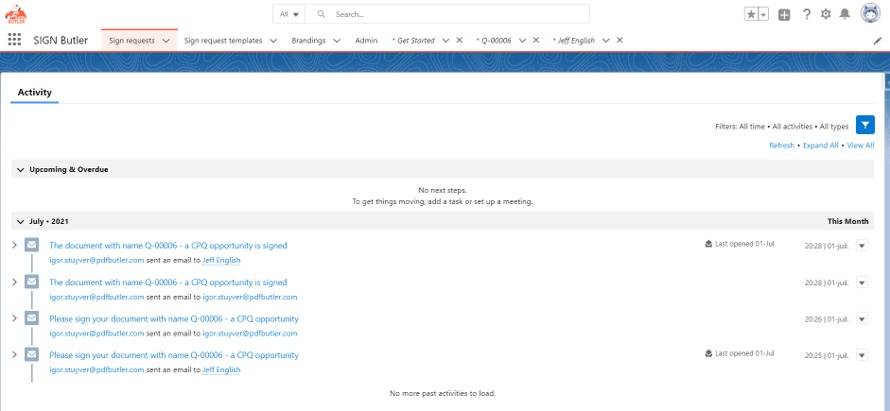
Task: Click email icon of 20:26 row
Action: (32, 318)
